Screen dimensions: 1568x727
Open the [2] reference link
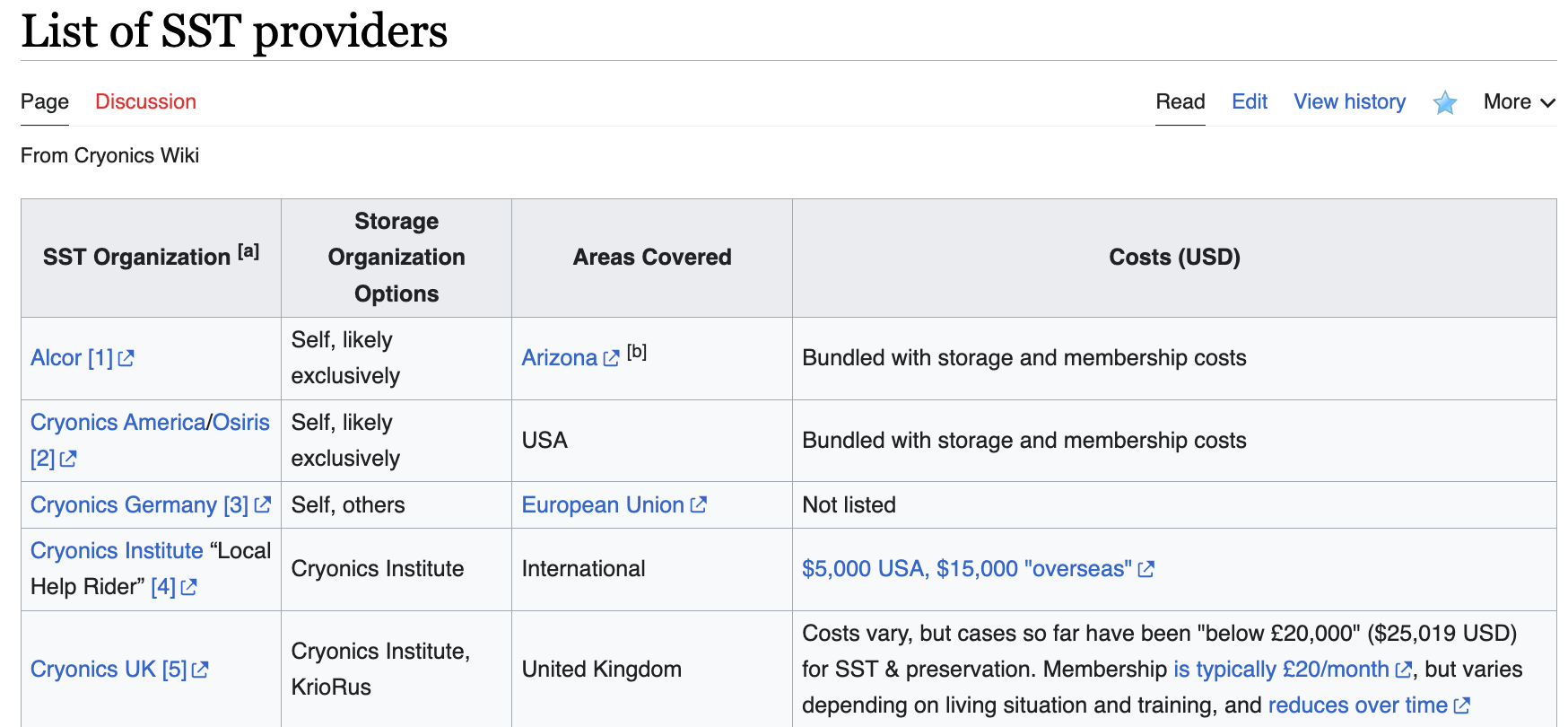pos(54,459)
